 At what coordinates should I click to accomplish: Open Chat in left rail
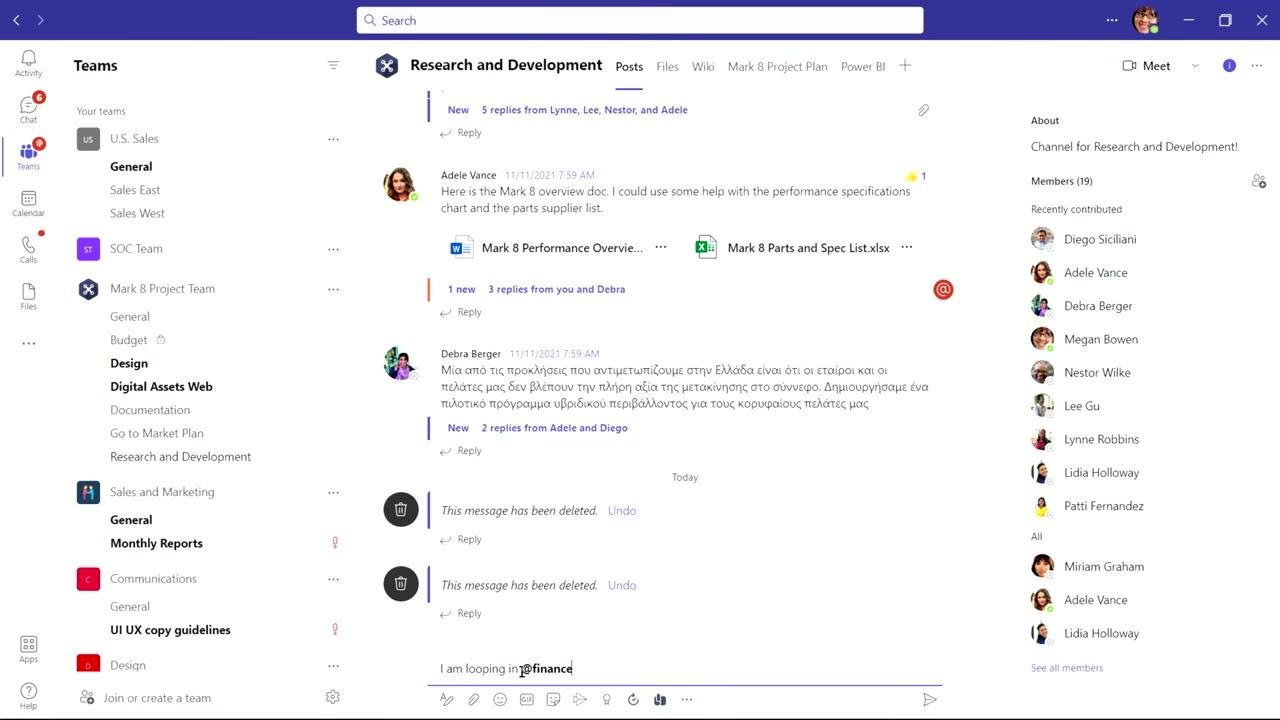[28, 109]
